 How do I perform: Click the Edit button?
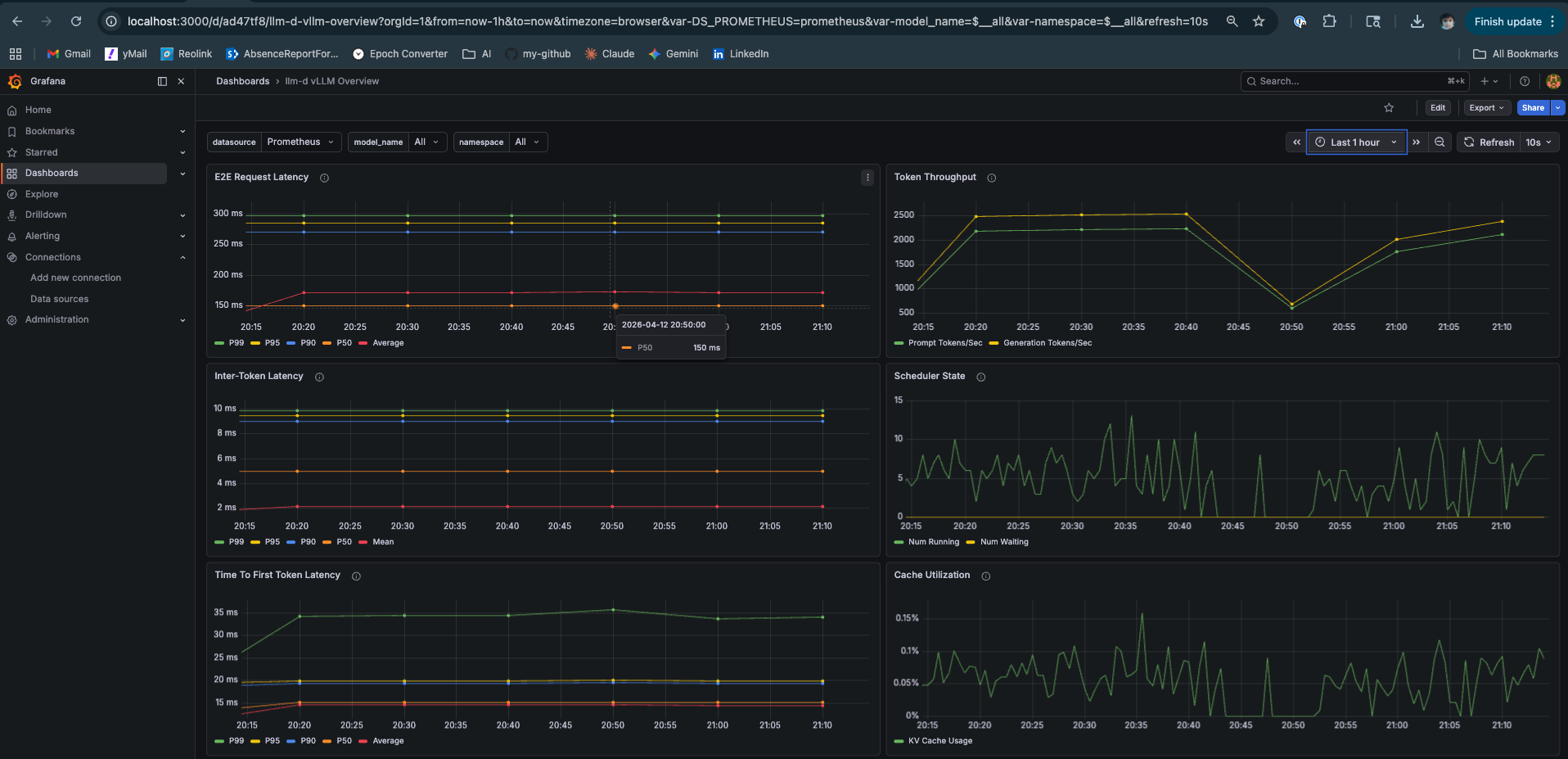1438,107
